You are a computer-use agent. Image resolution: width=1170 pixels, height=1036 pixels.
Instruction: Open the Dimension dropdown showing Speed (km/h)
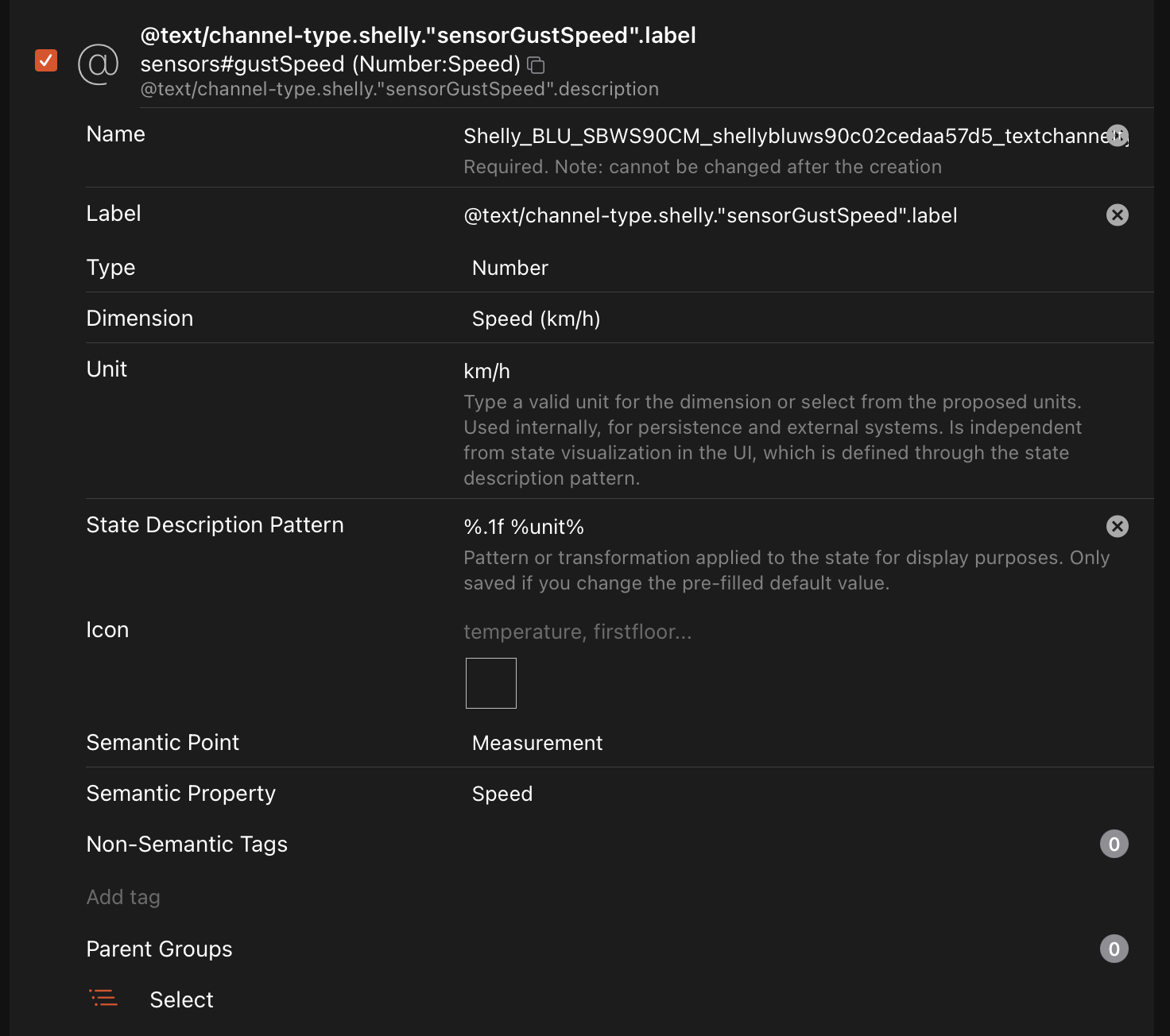coord(795,319)
